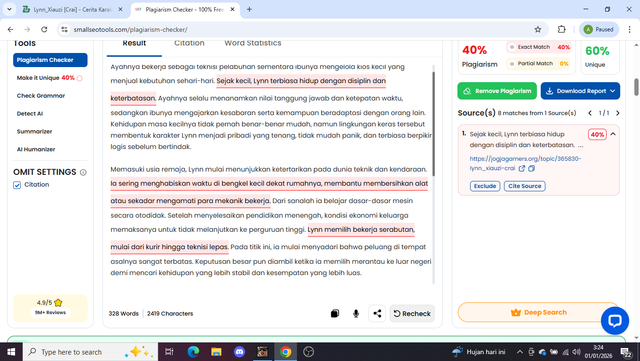Click Remove Plagiarism button
Screen dimensions: 640x361
tap(497, 91)
